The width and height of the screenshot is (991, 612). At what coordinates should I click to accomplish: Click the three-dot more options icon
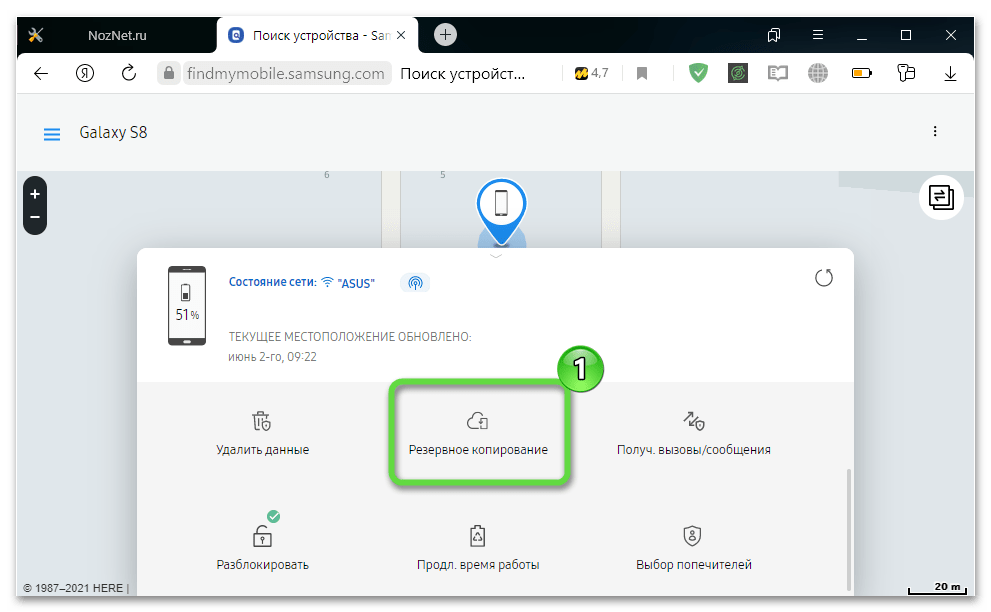tap(935, 132)
